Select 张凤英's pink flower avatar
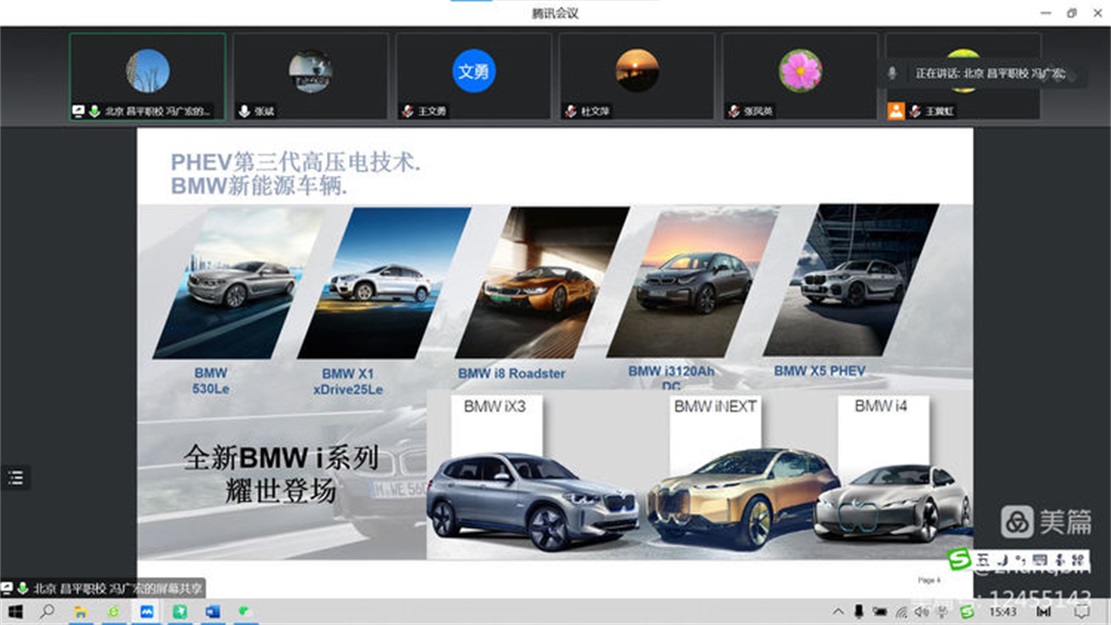Image resolution: width=1111 pixels, height=625 pixels. coord(800,71)
